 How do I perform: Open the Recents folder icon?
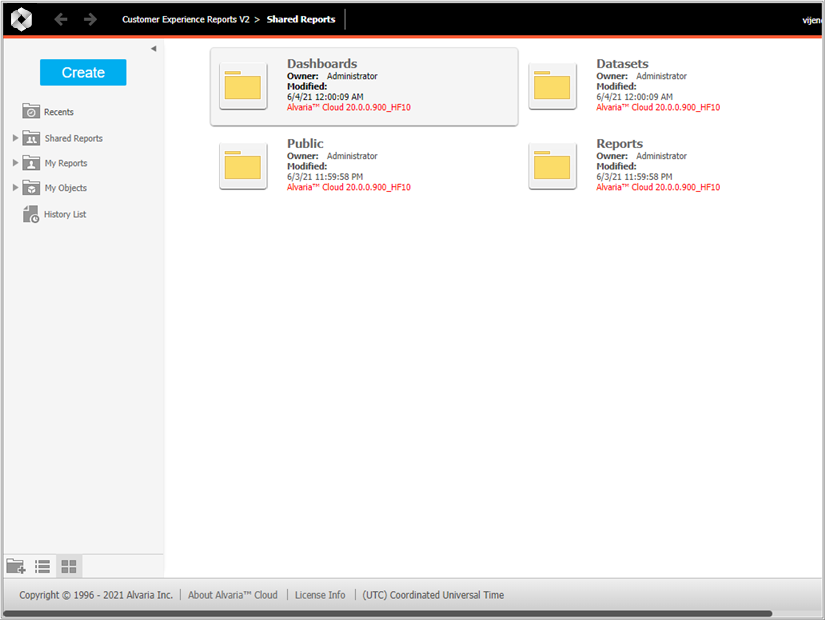31,112
